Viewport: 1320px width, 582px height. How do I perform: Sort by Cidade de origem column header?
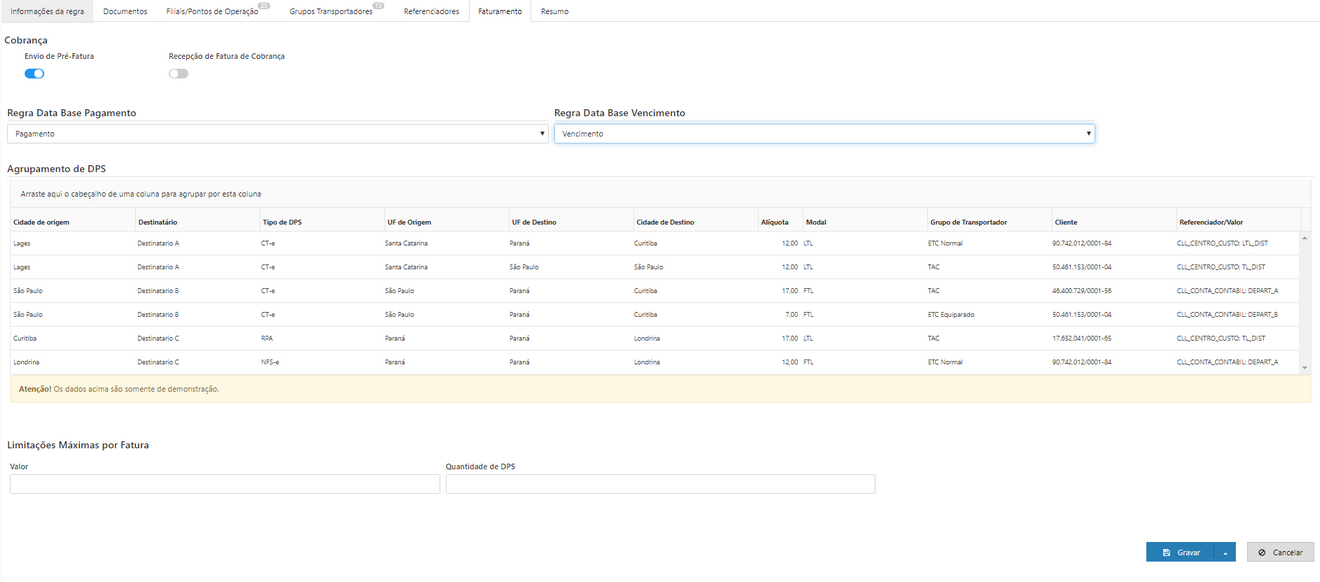point(41,222)
